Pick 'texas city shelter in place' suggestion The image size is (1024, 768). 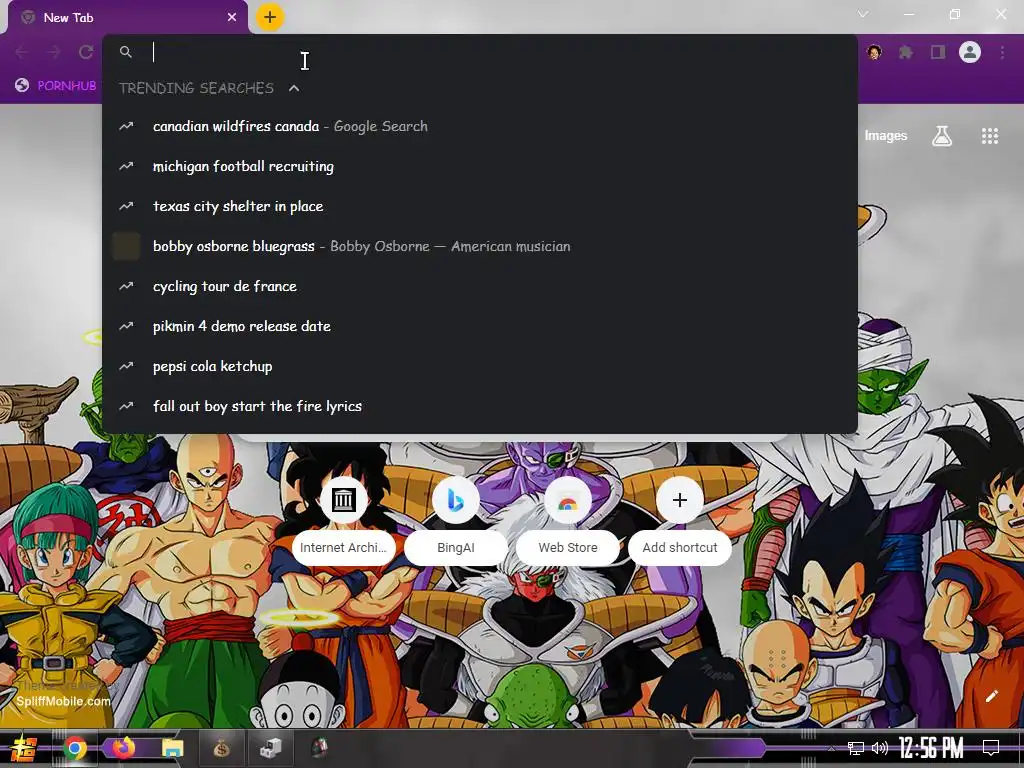[x=479, y=206]
